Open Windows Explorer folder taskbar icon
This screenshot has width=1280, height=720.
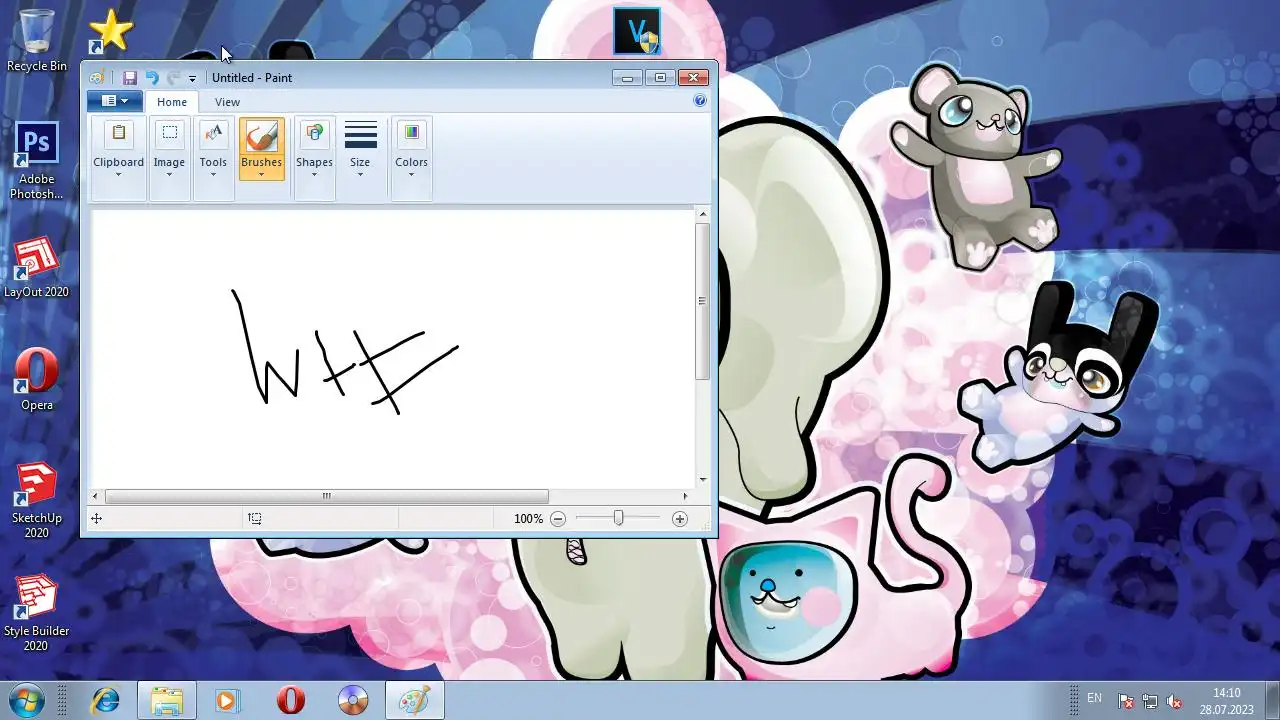coord(166,700)
